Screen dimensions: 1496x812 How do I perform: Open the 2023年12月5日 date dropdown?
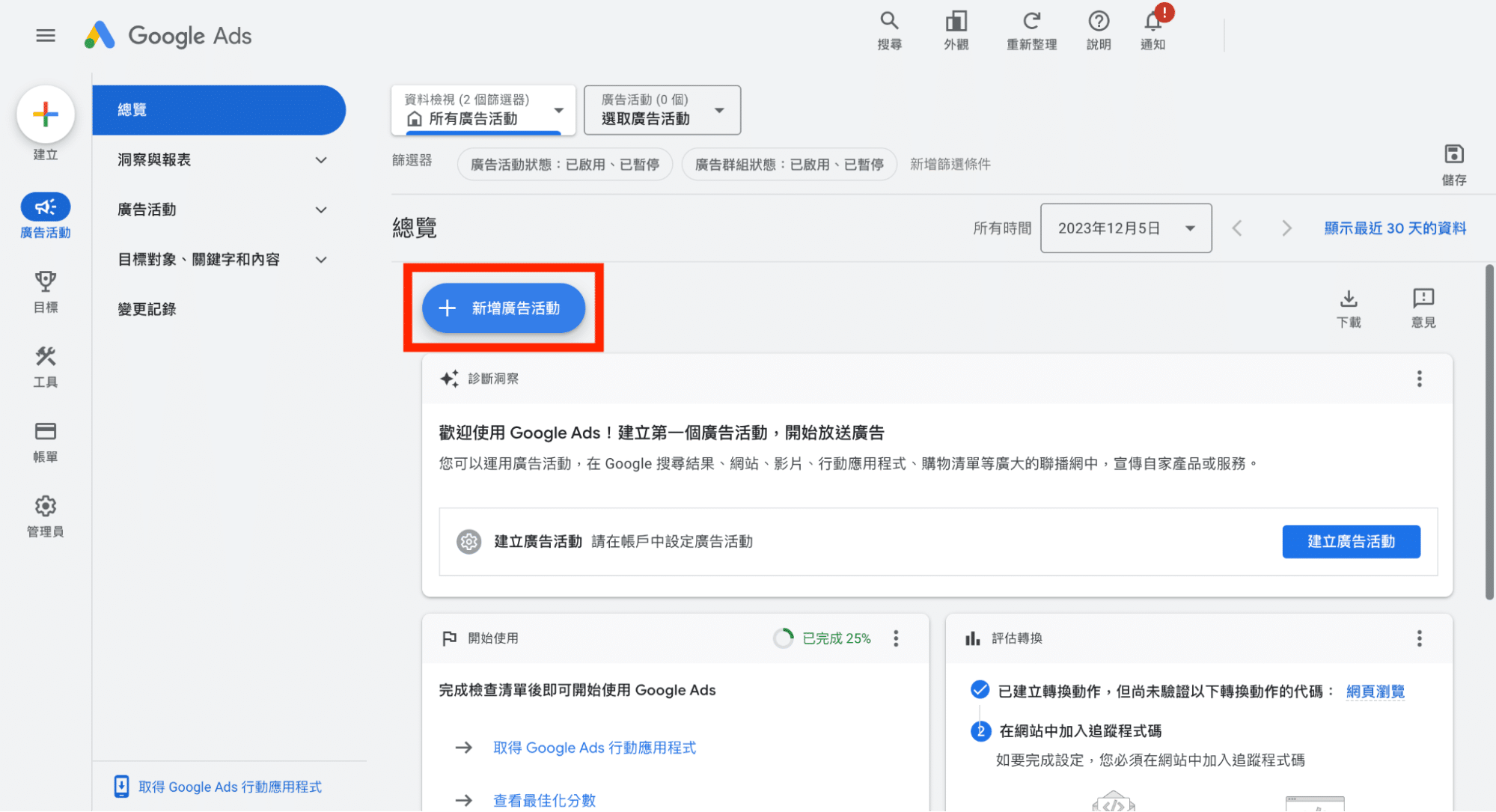tap(1126, 228)
